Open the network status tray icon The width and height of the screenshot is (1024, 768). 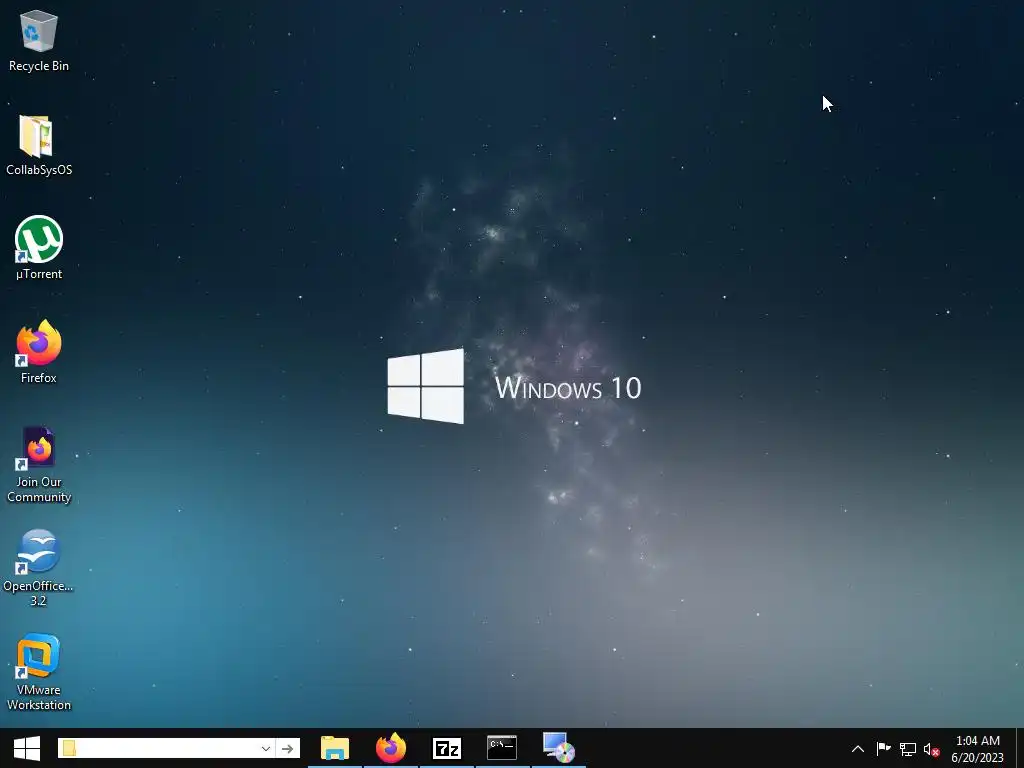click(908, 749)
